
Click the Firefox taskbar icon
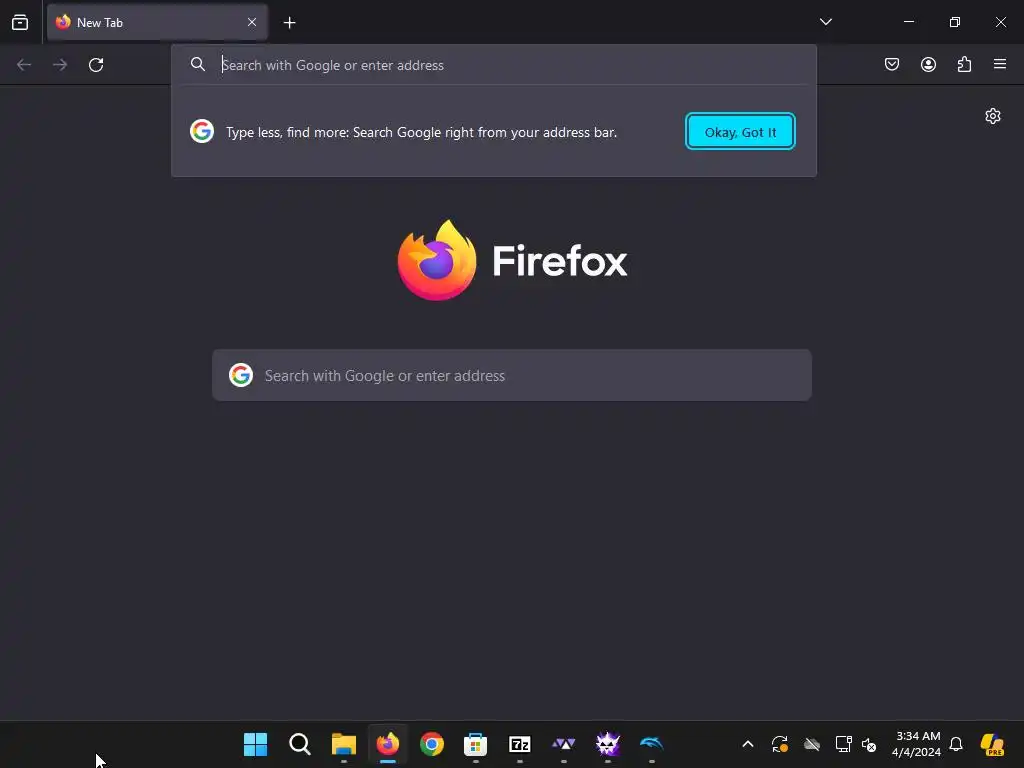[x=388, y=744]
